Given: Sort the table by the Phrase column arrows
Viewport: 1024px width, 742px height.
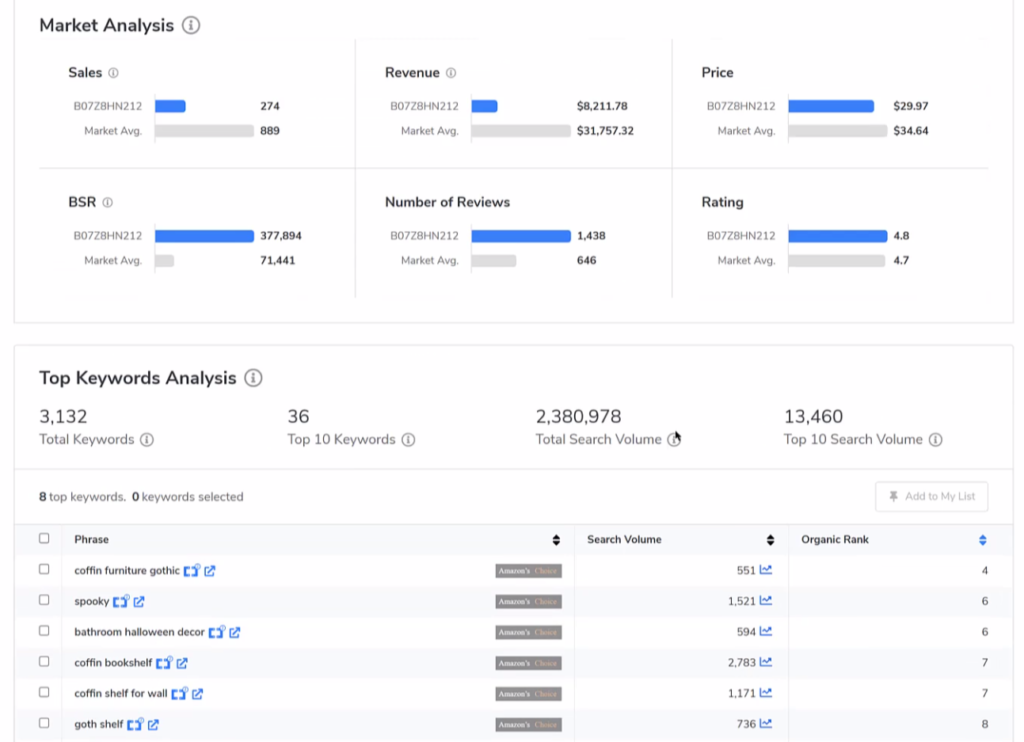Looking at the screenshot, I should point(556,540).
